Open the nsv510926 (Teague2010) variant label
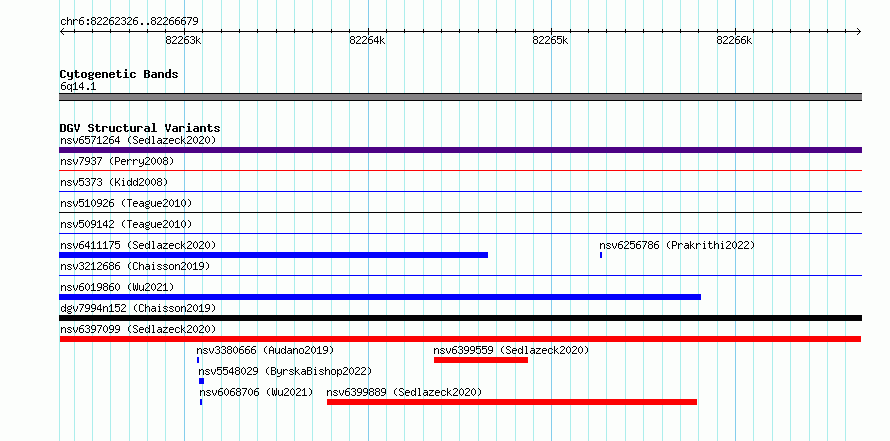Image resolution: width=890 pixels, height=441 pixels. [126, 203]
